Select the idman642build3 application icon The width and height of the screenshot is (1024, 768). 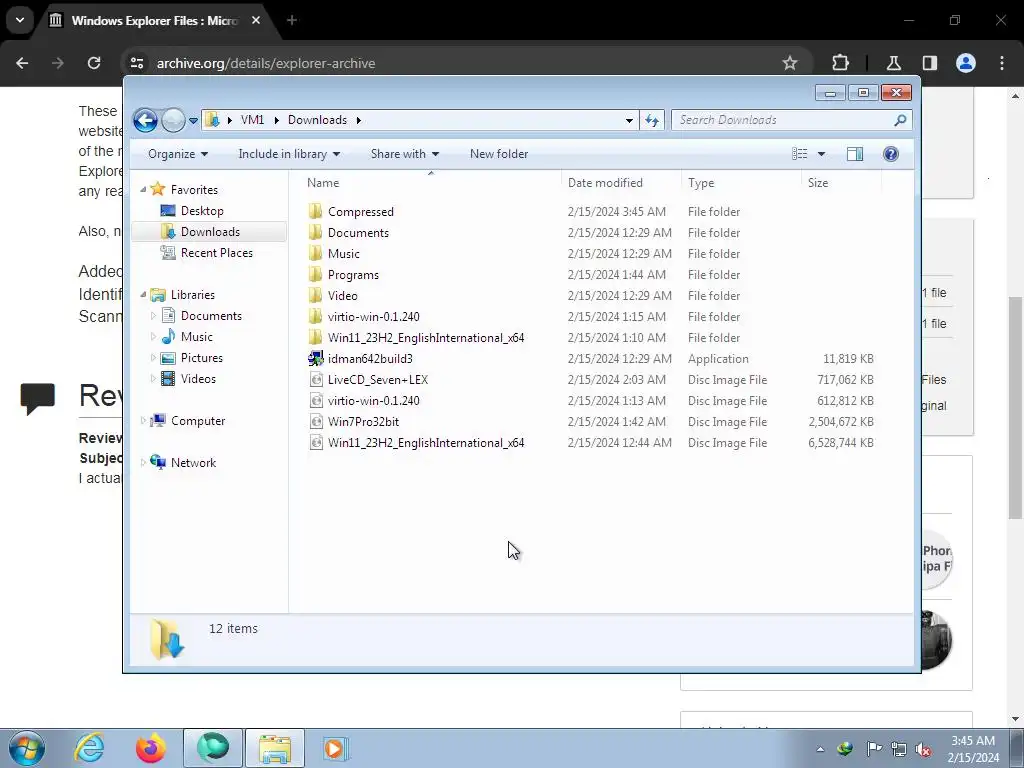(315, 359)
